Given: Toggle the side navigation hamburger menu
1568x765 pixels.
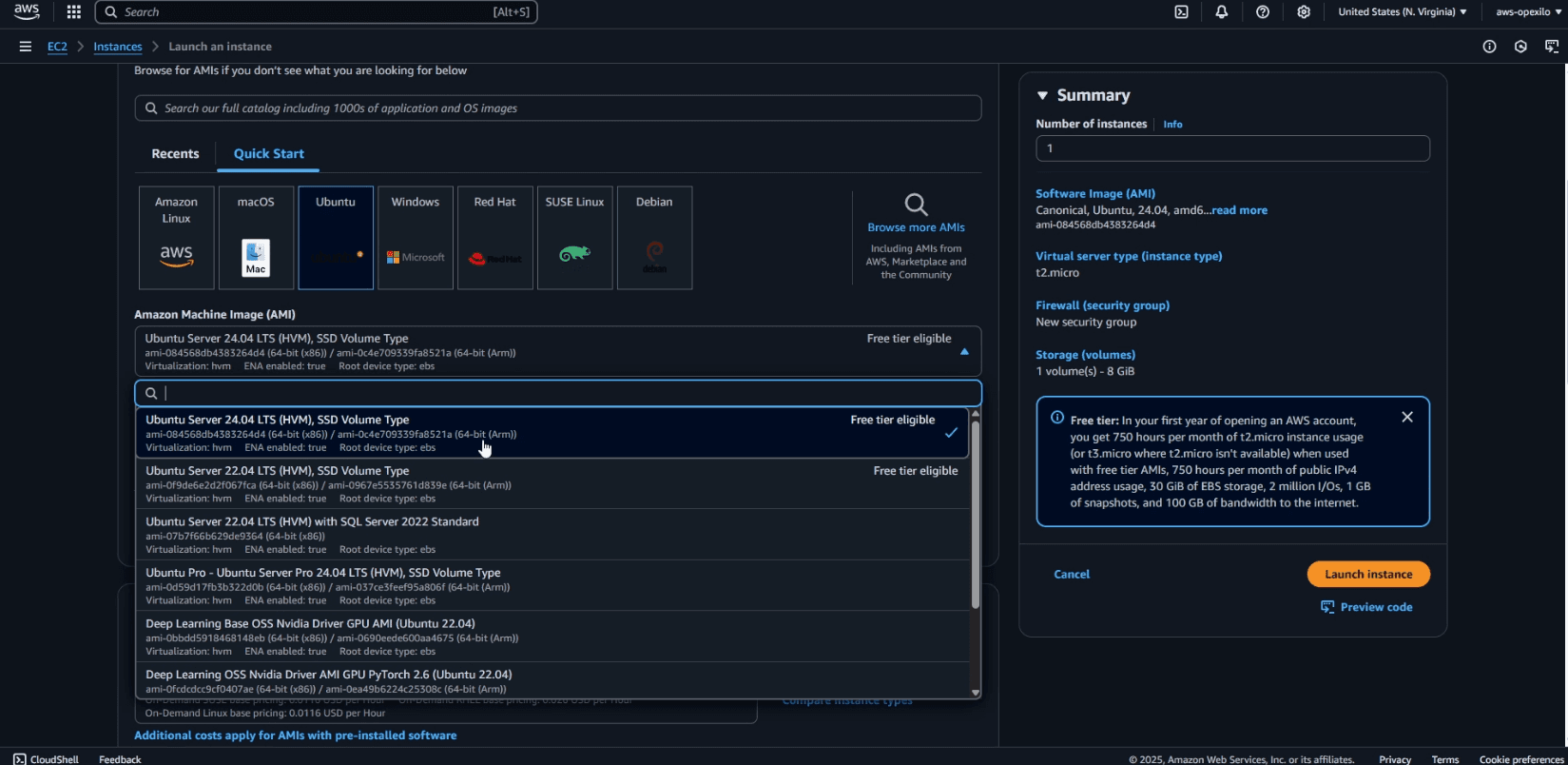Looking at the screenshot, I should click(26, 47).
